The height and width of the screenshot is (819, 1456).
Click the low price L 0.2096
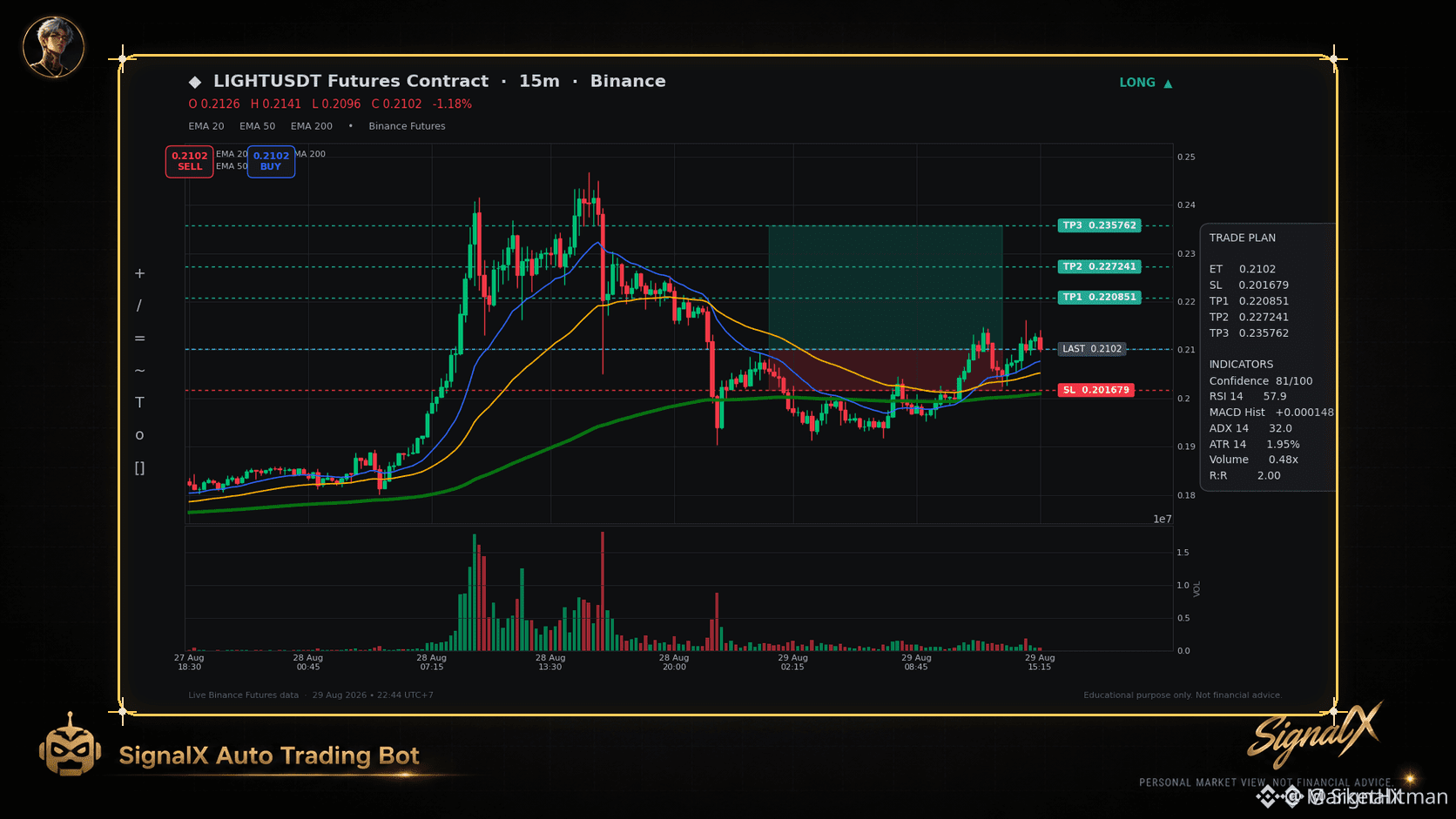[x=336, y=104]
